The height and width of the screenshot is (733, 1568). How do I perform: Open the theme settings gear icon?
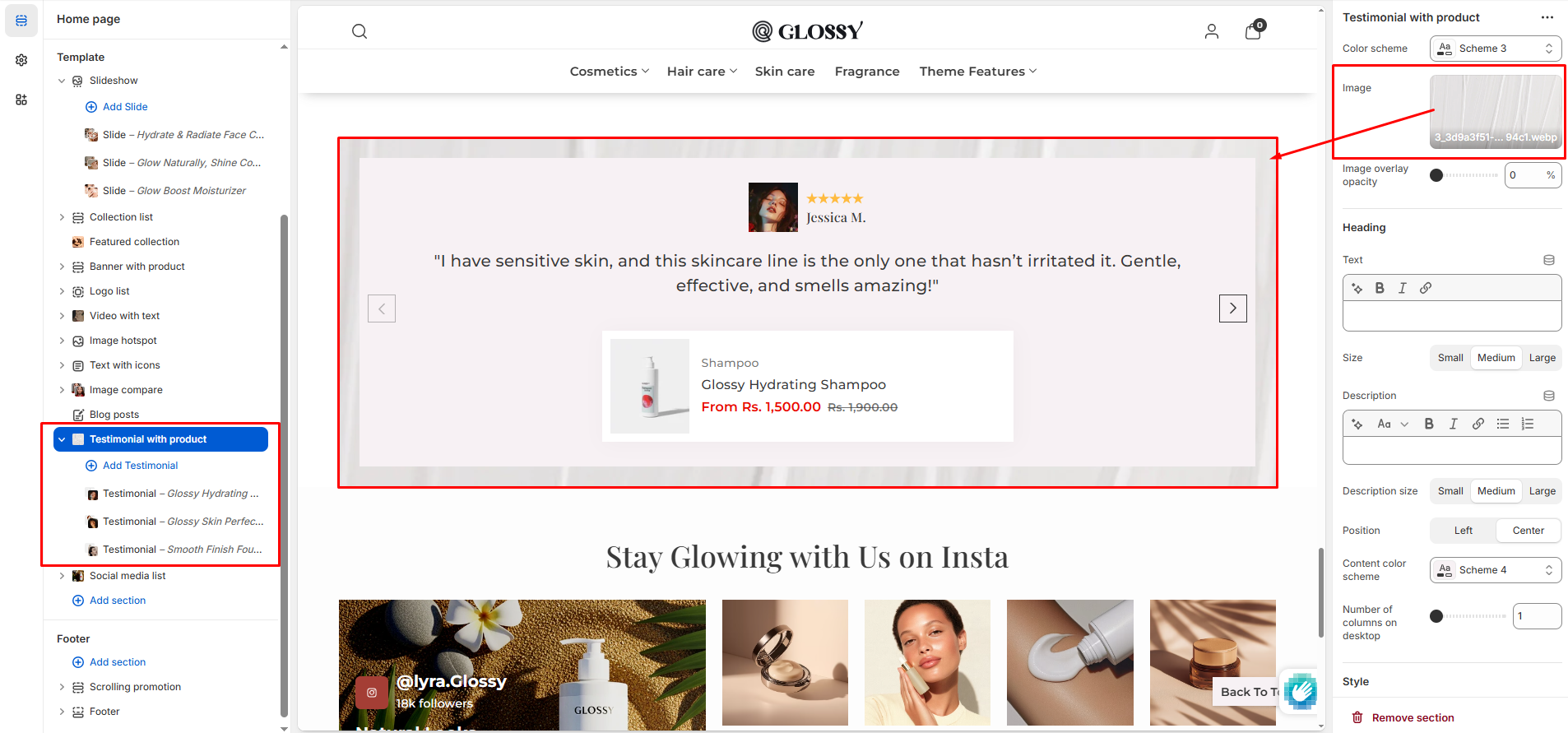pyautogui.click(x=21, y=60)
